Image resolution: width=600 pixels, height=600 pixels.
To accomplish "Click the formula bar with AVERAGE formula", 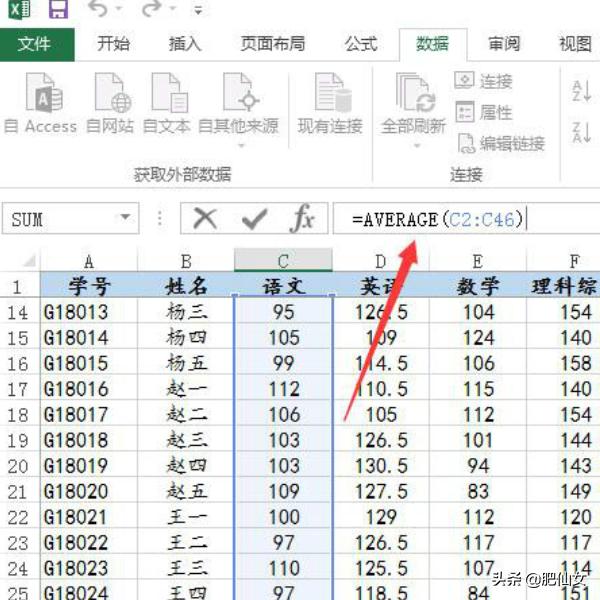I will point(467,219).
